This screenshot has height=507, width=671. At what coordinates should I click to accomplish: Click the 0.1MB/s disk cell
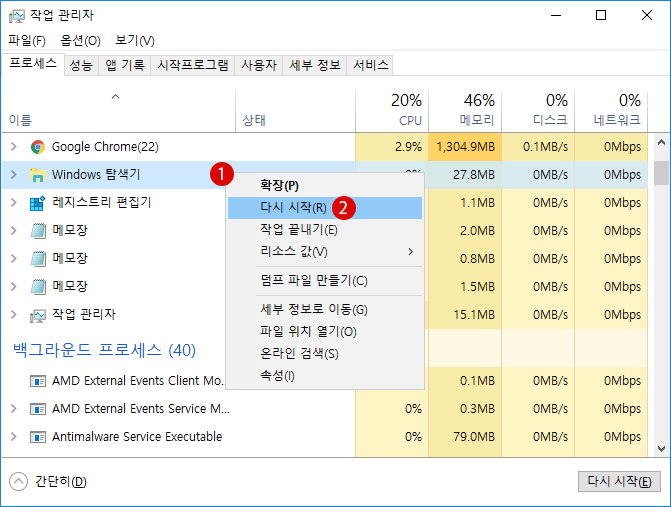(538, 147)
